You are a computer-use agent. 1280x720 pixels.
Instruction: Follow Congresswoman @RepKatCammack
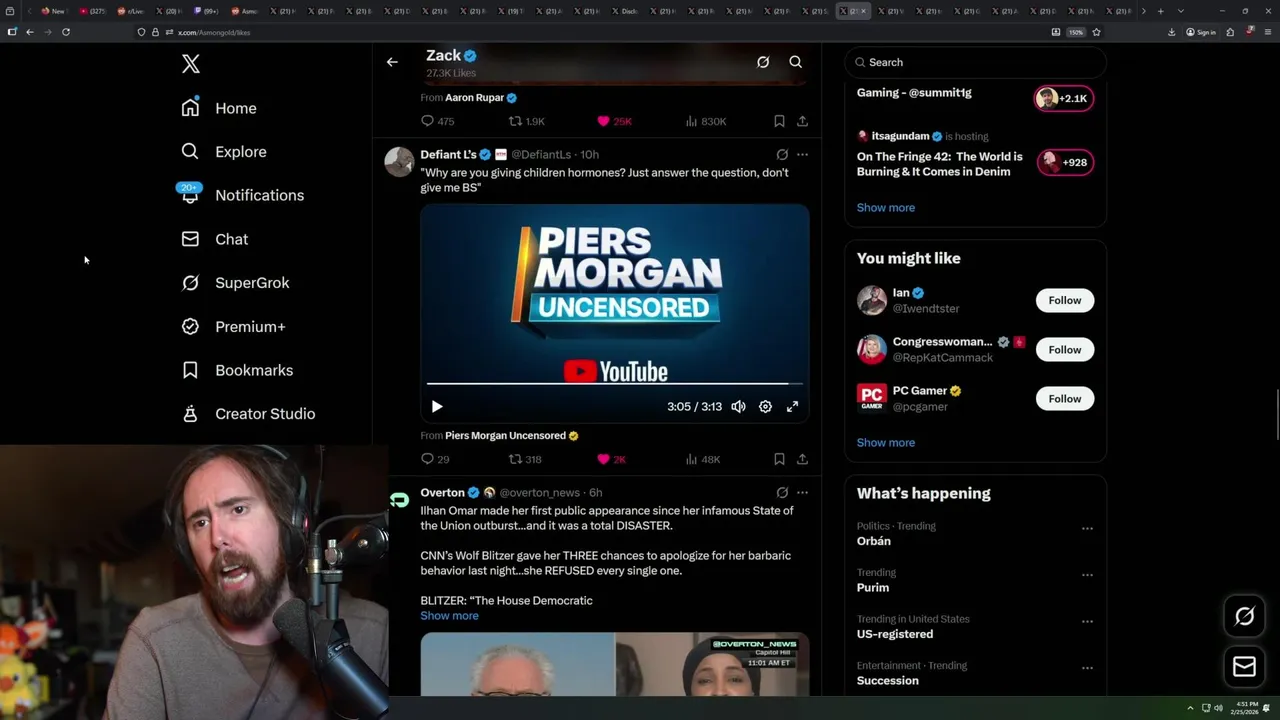pos(1065,349)
